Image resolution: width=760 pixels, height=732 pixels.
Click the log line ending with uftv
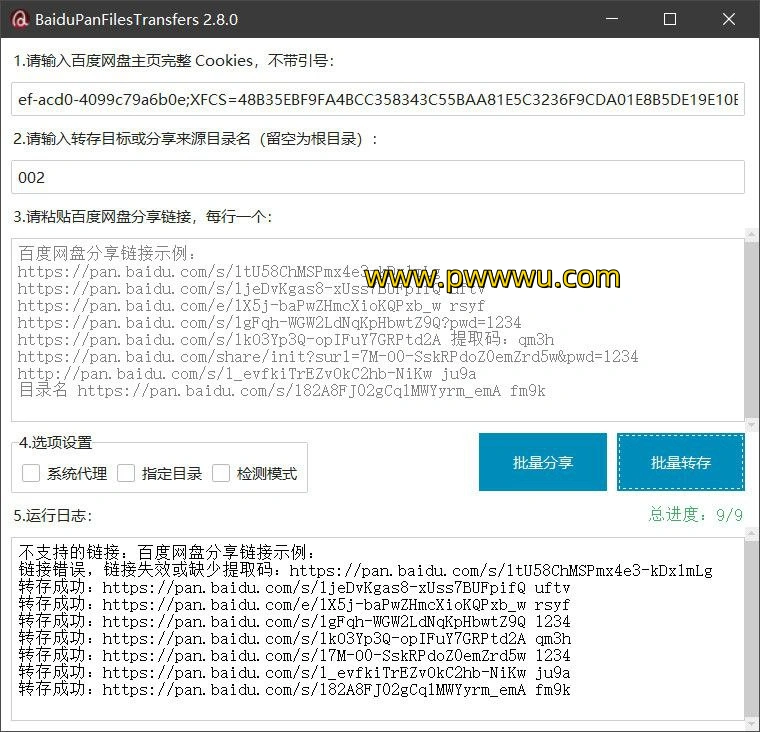click(x=294, y=588)
